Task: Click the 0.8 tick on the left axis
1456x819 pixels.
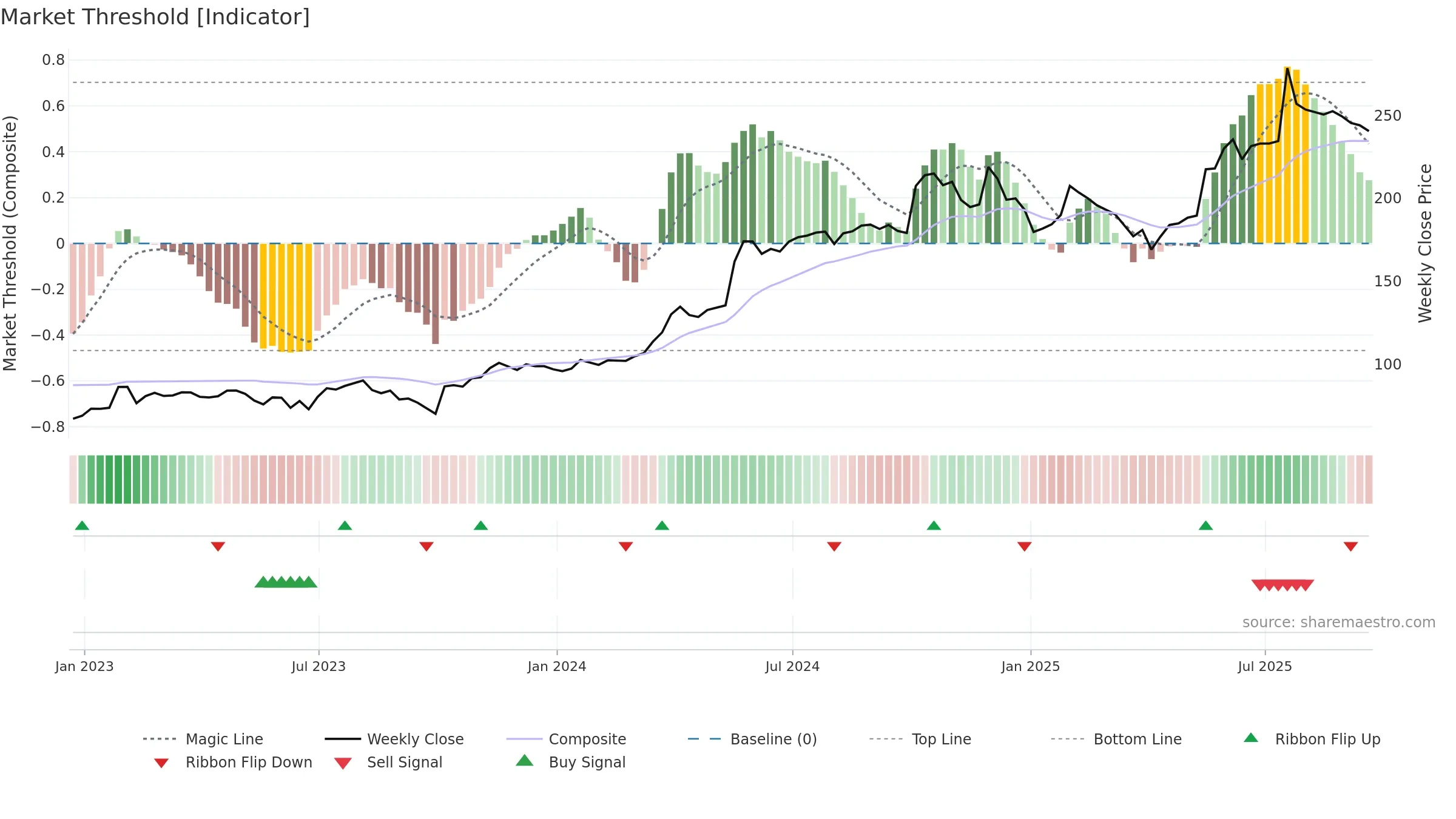Action: [x=53, y=60]
